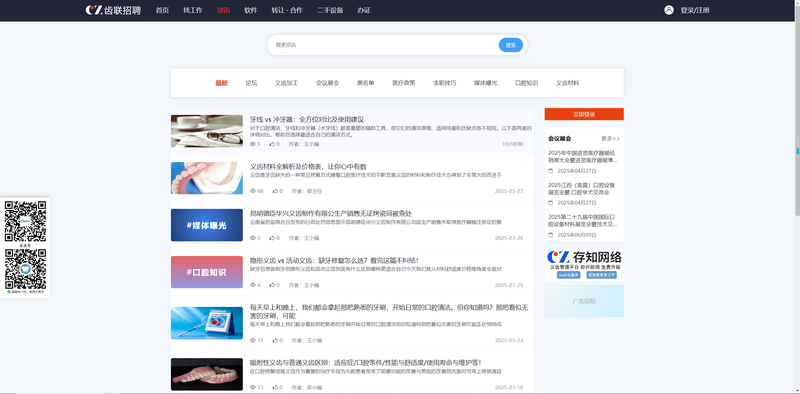Open 办证 in the top navigation
Image resolution: width=800 pixels, height=394 pixels.
(364, 10)
